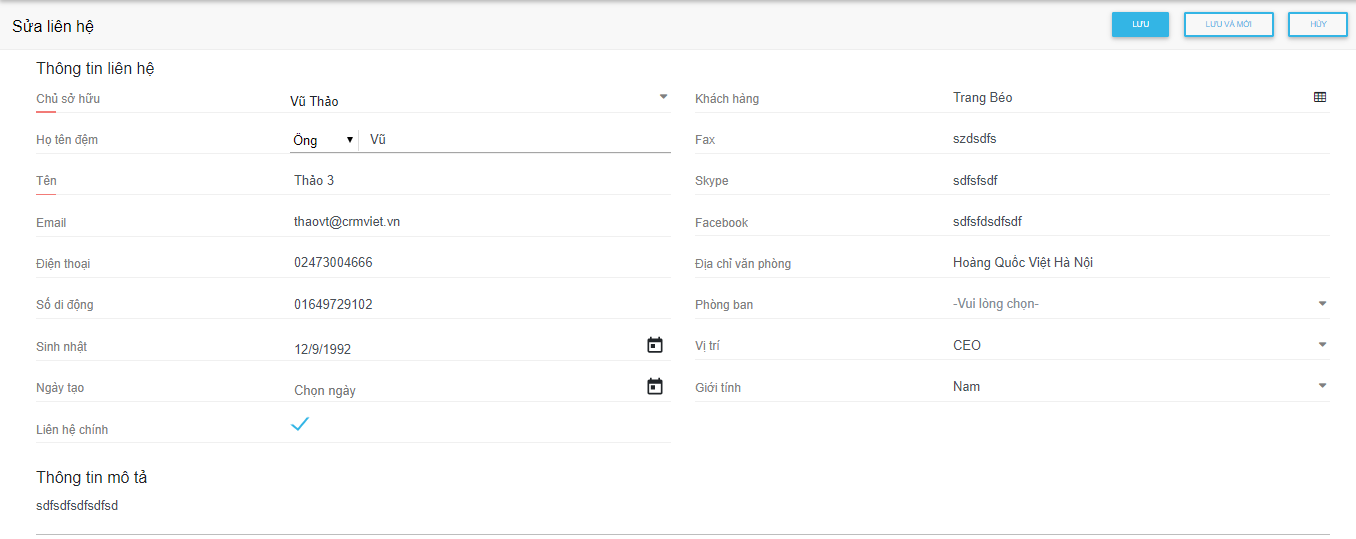The height and width of the screenshot is (539, 1356).
Task: Expand the Giới tính dropdown
Action: (x=1321, y=386)
